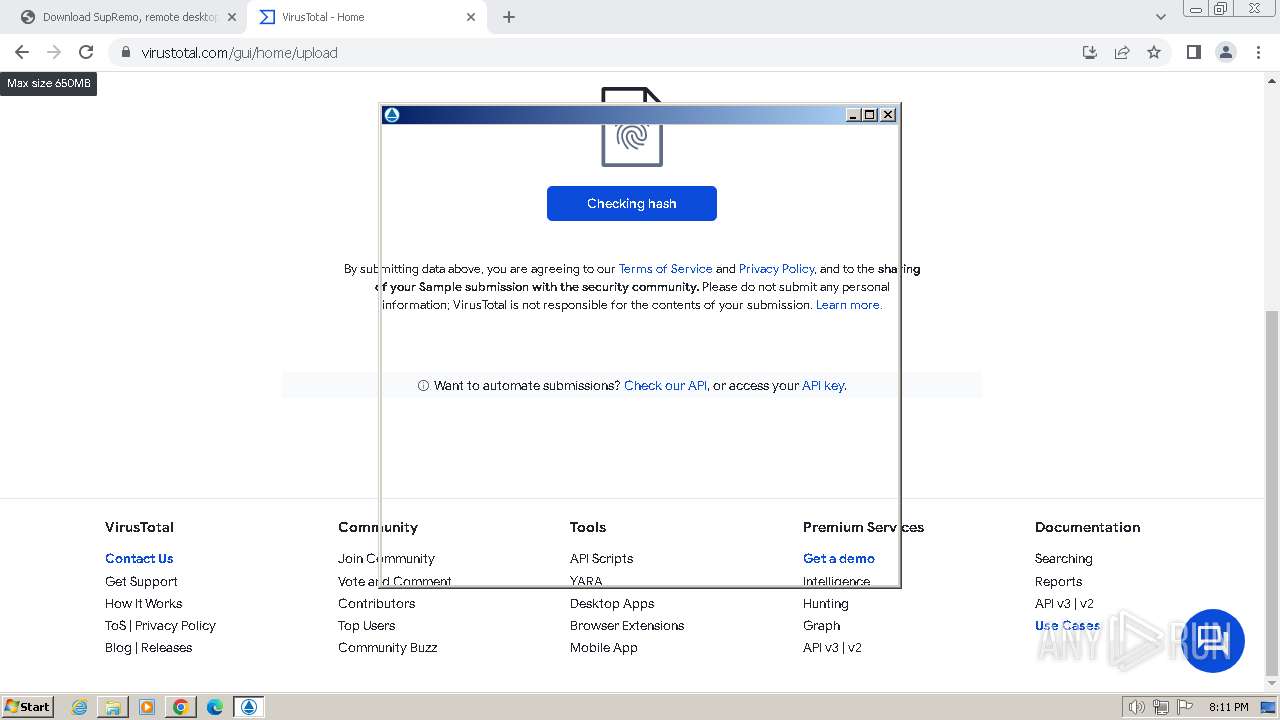Click the page vertical scrollbar thumb
The image size is (1280, 720).
1272,493
